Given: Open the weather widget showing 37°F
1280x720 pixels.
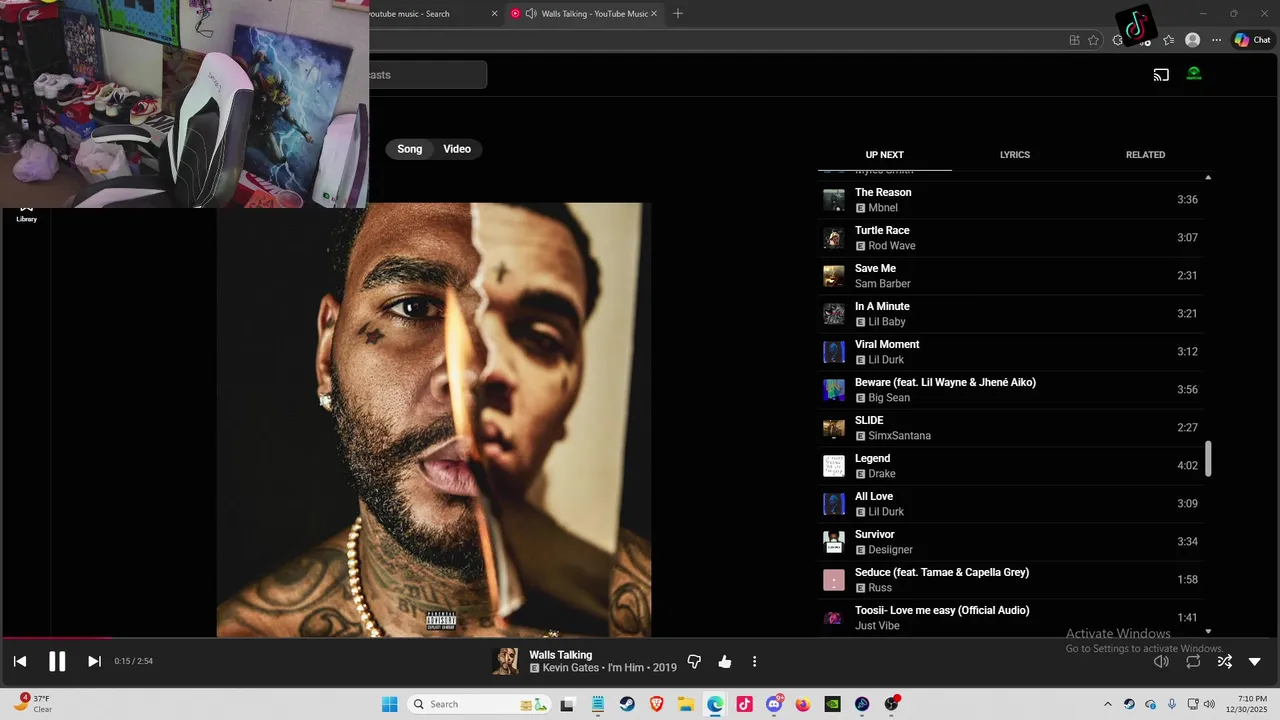Looking at the screenshot, I should (x=32, y=704).
